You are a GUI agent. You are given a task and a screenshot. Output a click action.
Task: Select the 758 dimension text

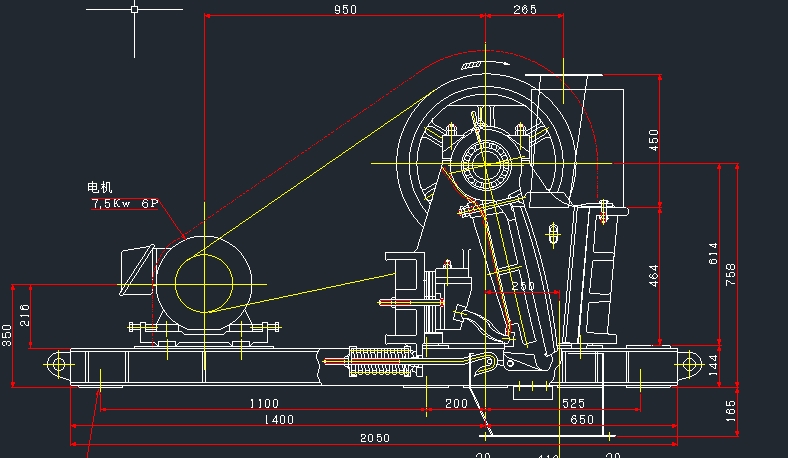click(731, 274)
